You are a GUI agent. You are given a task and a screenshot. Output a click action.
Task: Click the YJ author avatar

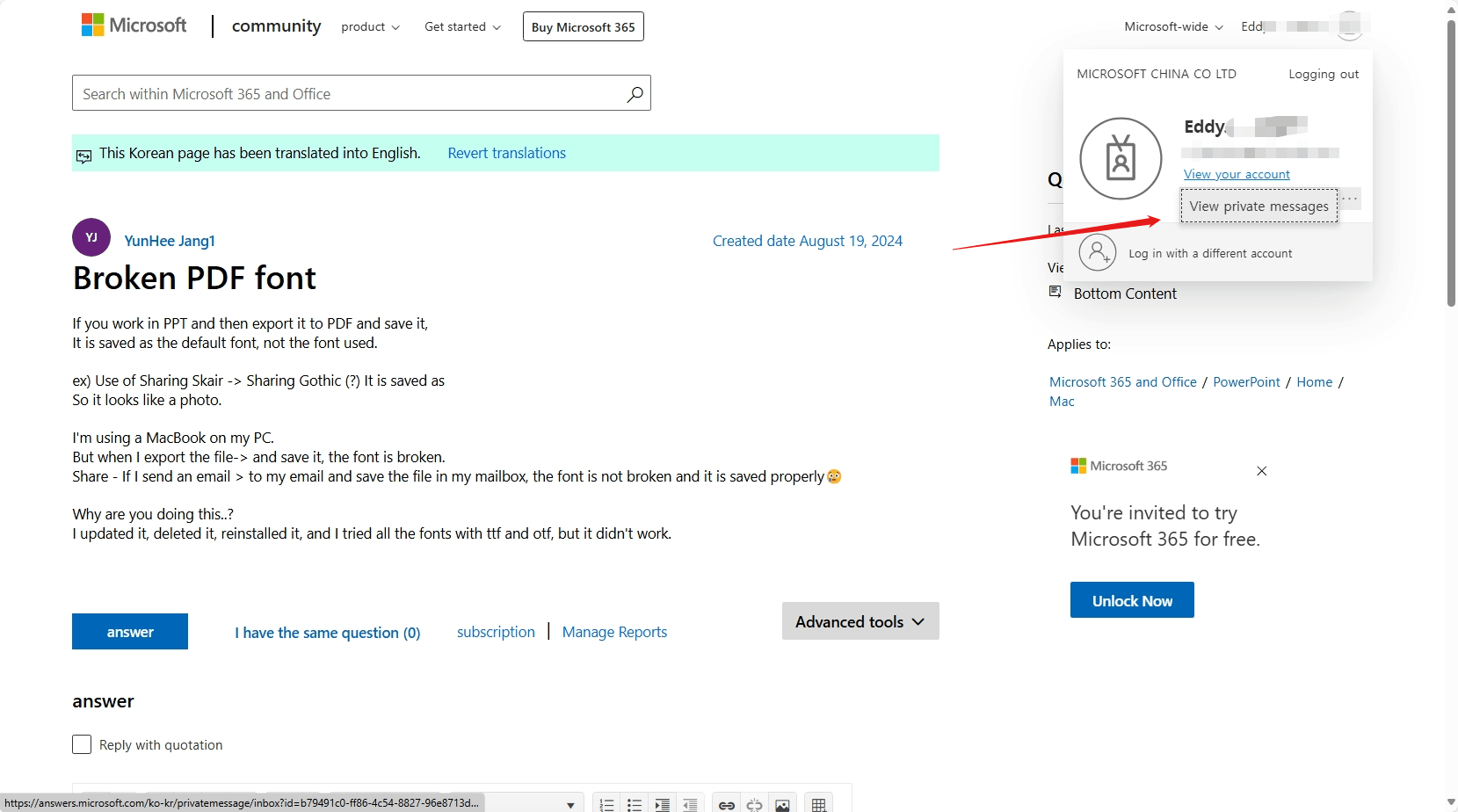91,237
